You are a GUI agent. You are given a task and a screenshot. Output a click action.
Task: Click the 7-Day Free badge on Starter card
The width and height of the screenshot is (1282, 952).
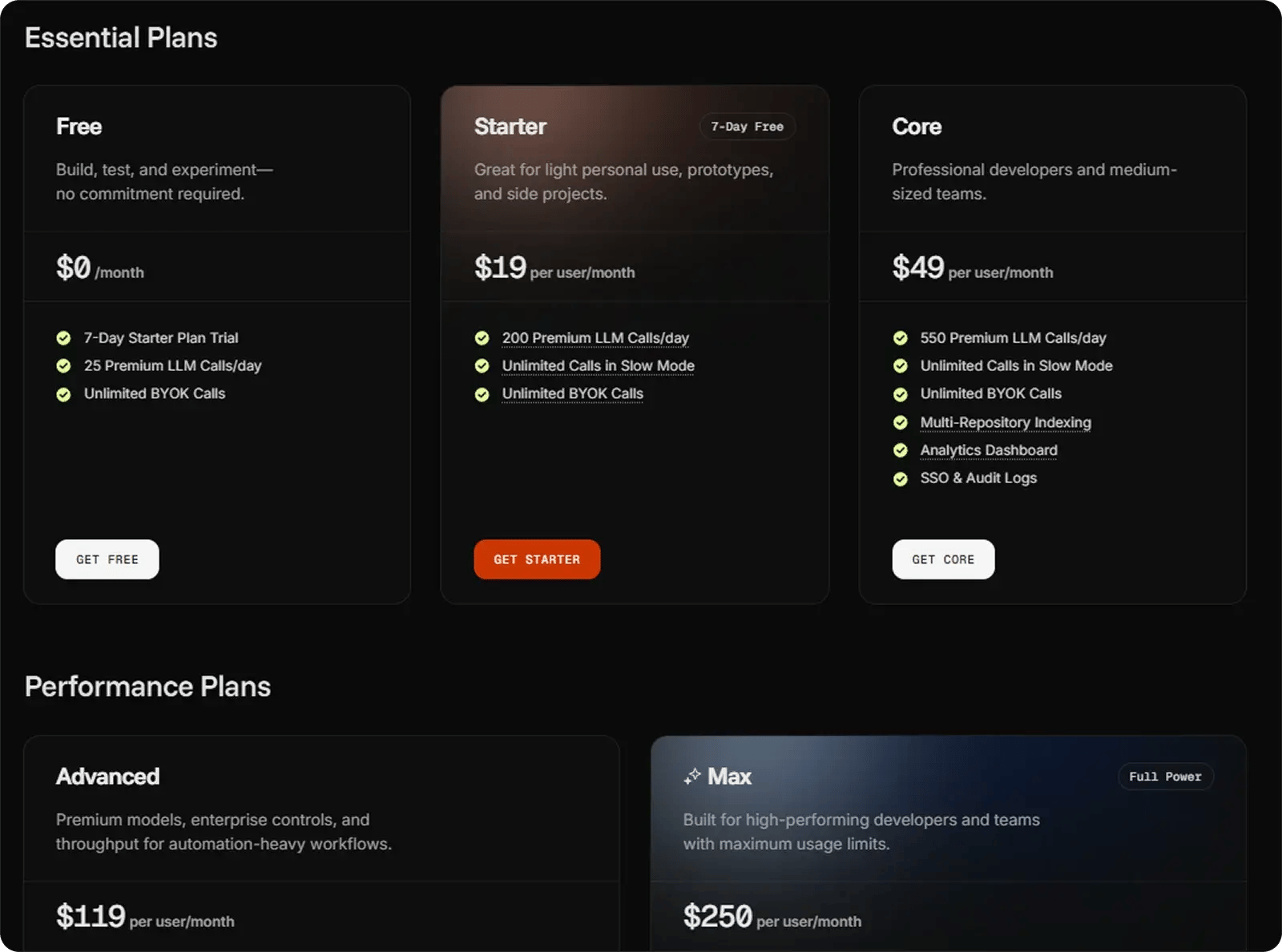click(x=747, y=126)
